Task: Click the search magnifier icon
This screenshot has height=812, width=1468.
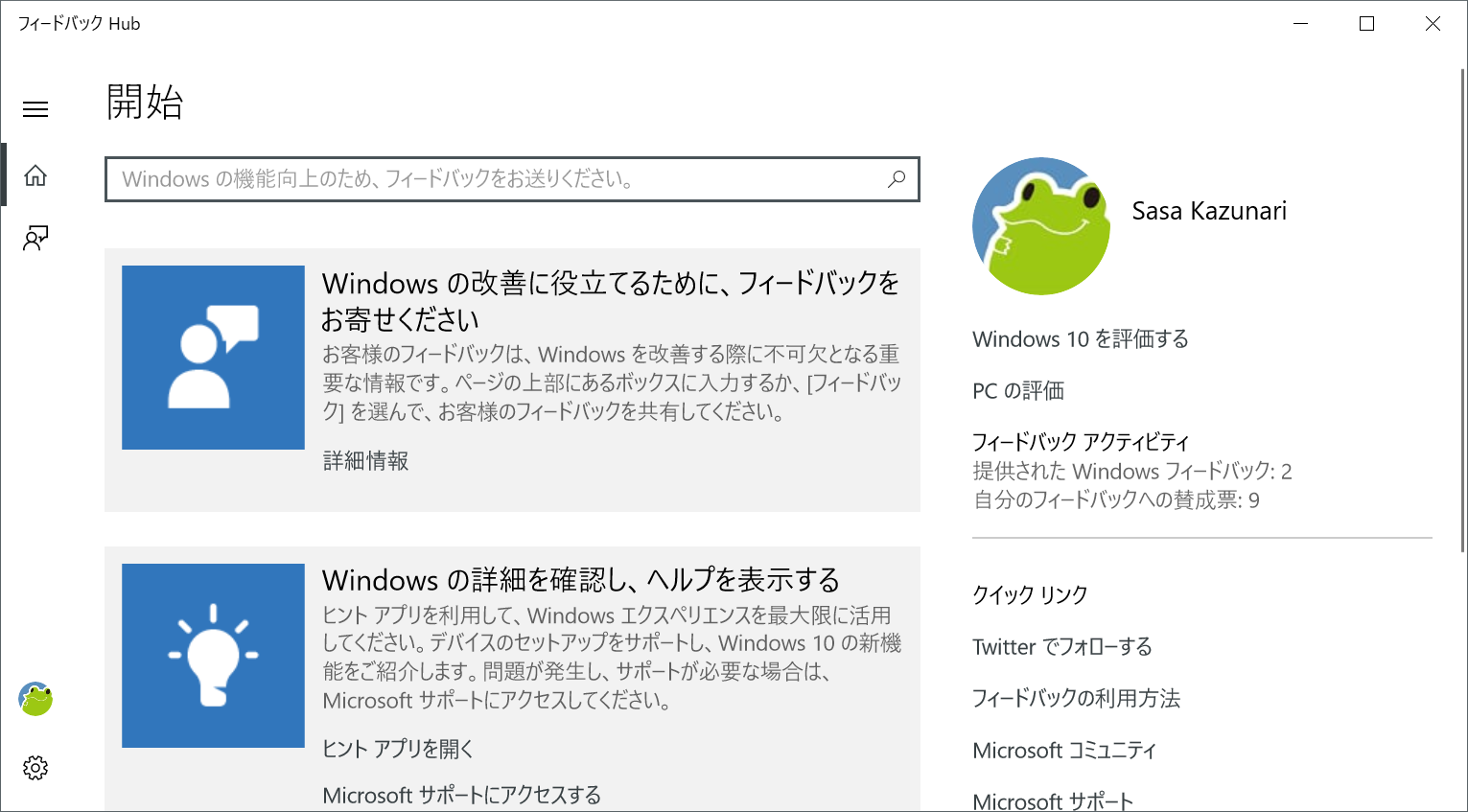Action: [896, 179]
